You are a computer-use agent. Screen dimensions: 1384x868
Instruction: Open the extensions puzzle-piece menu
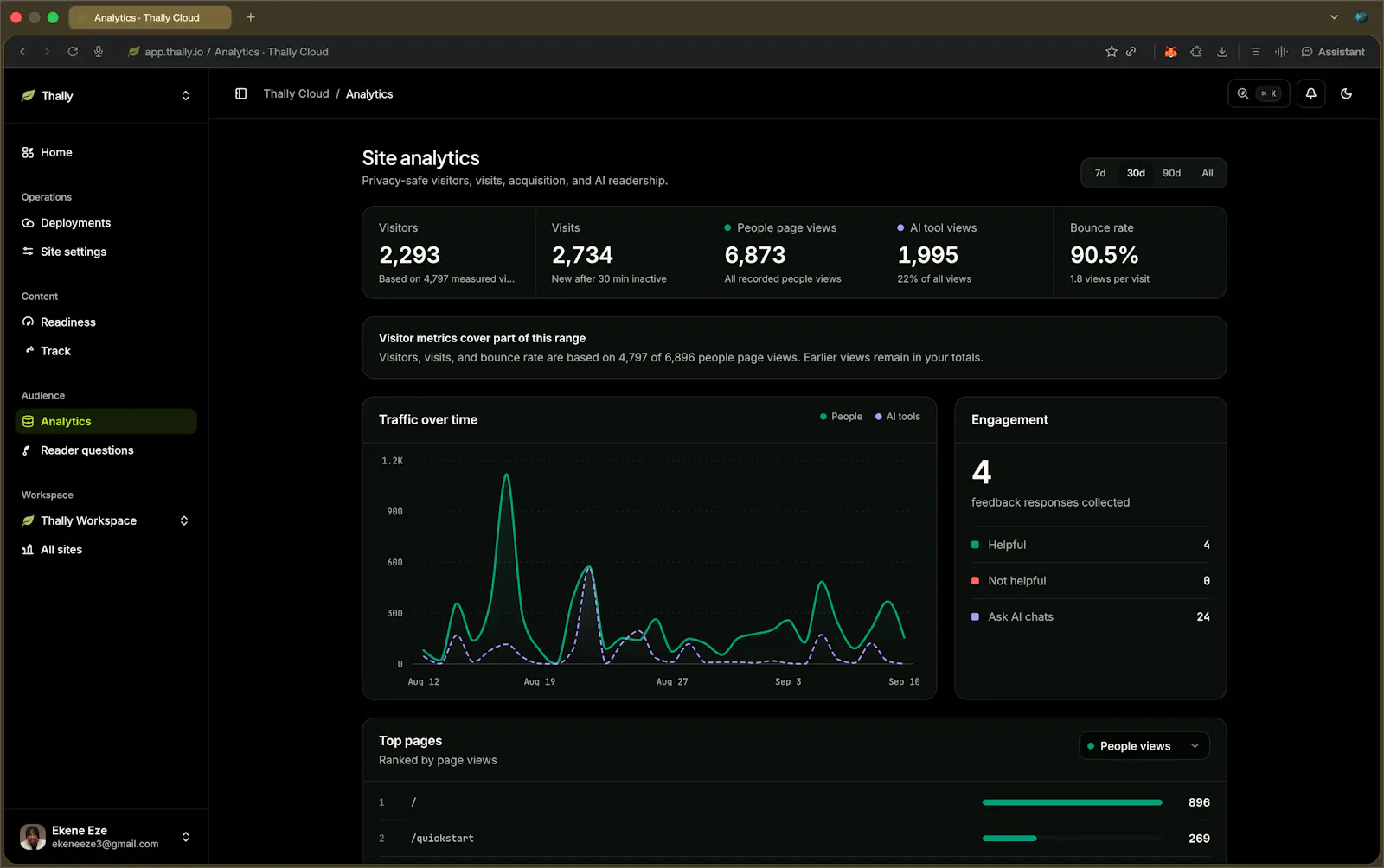[x=1196, y=52]
